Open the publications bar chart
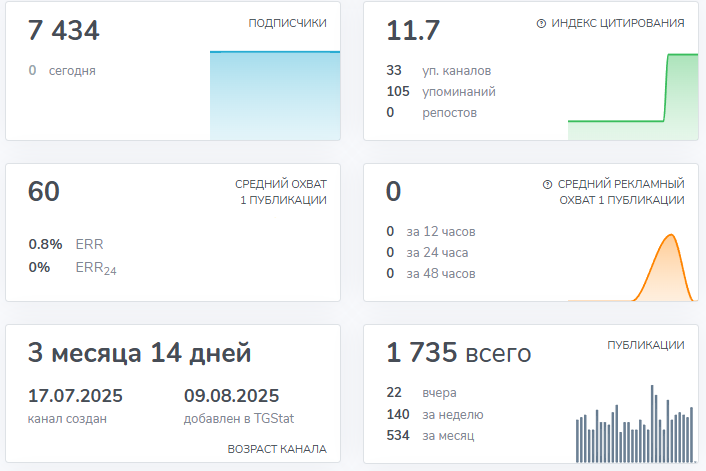The height and width of the screenshot is (471, 706). point(634,425)
